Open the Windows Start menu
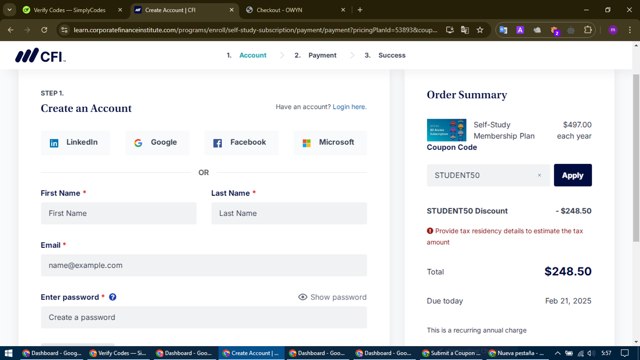The height and width of the screenshot is (360, 640). coord(8,353)
